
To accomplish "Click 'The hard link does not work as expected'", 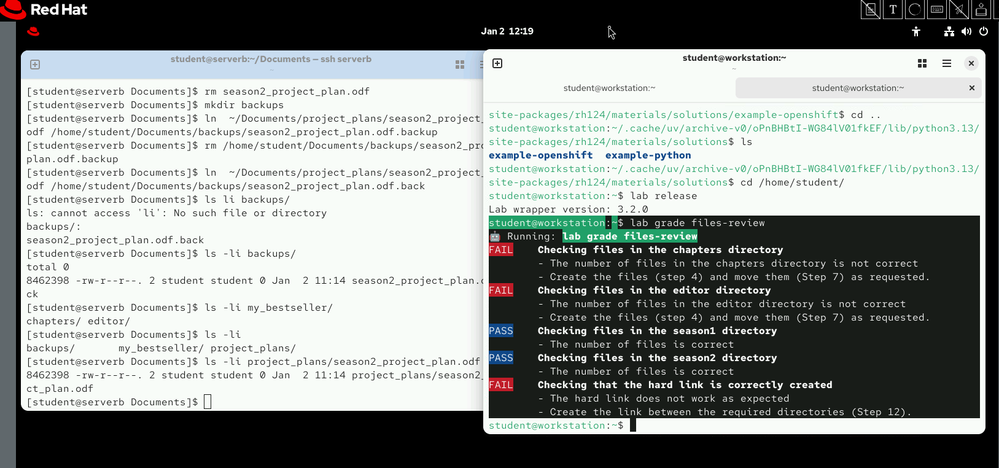I will (670, 399).
